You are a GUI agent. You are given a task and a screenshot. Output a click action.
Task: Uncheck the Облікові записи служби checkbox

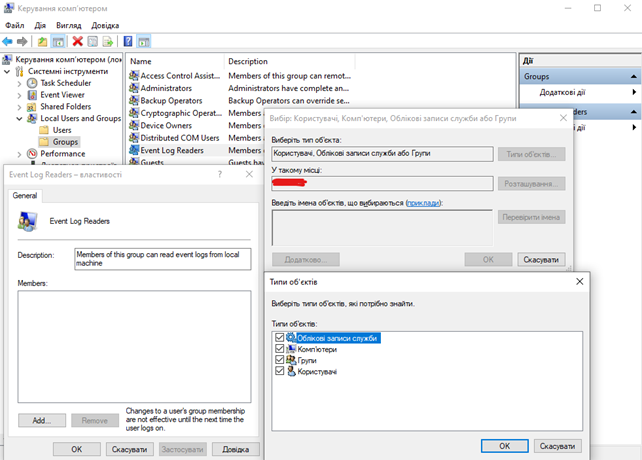click(x=278, y=338)
